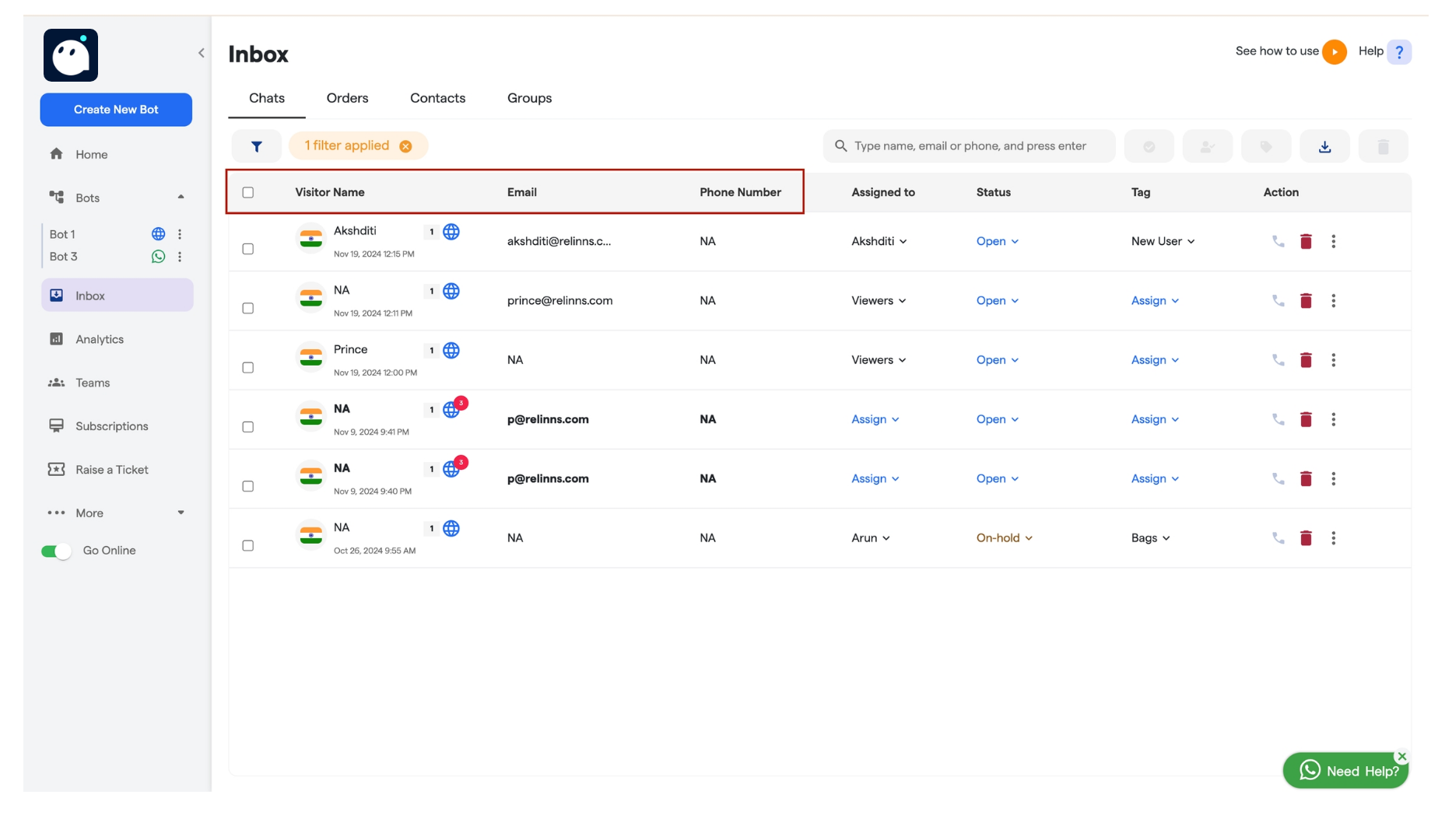
Task: Click Create New Bot button
Action: pyautogui.click(x=116, y=110)
